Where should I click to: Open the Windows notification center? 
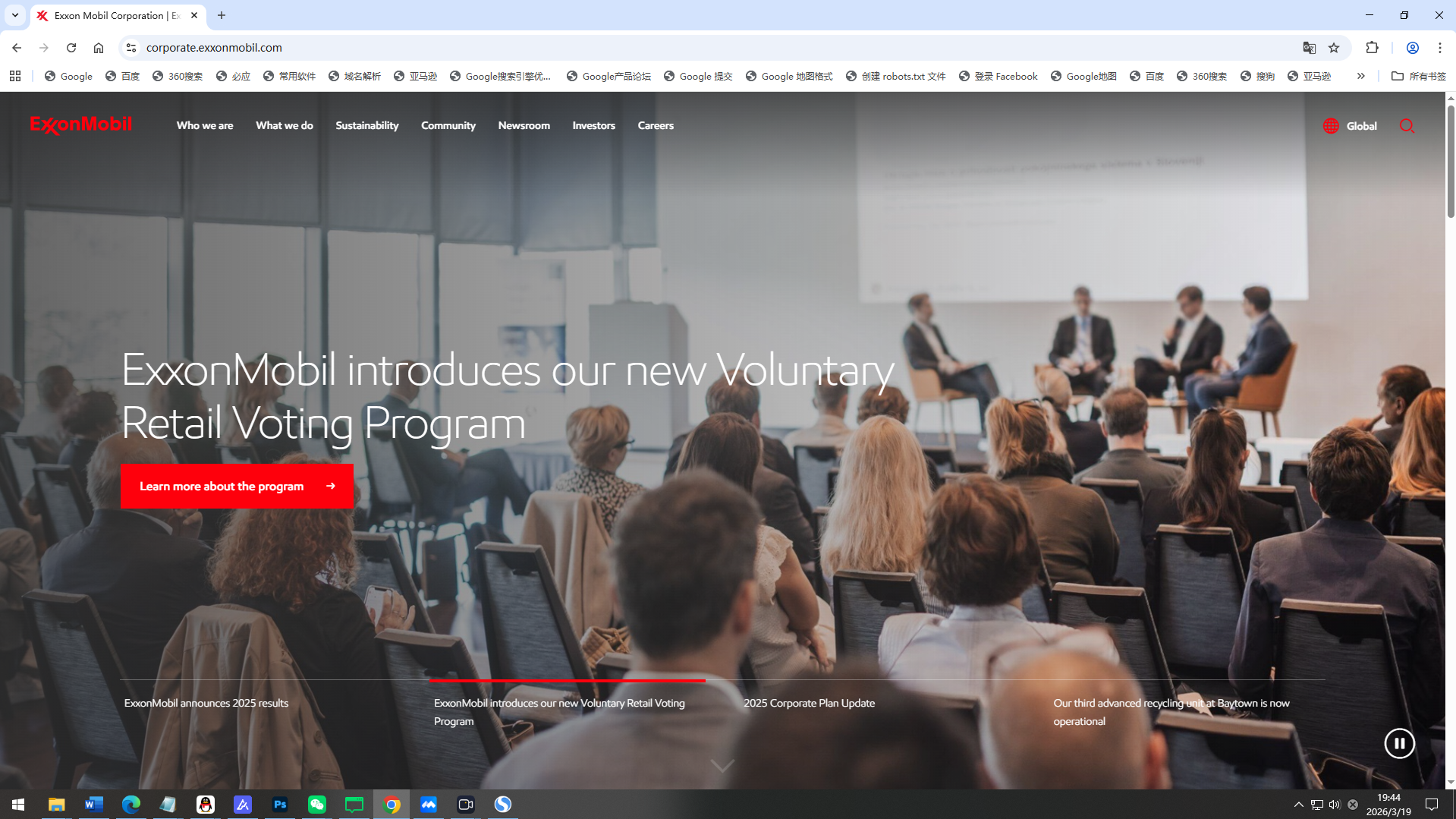click(1432, 804)
